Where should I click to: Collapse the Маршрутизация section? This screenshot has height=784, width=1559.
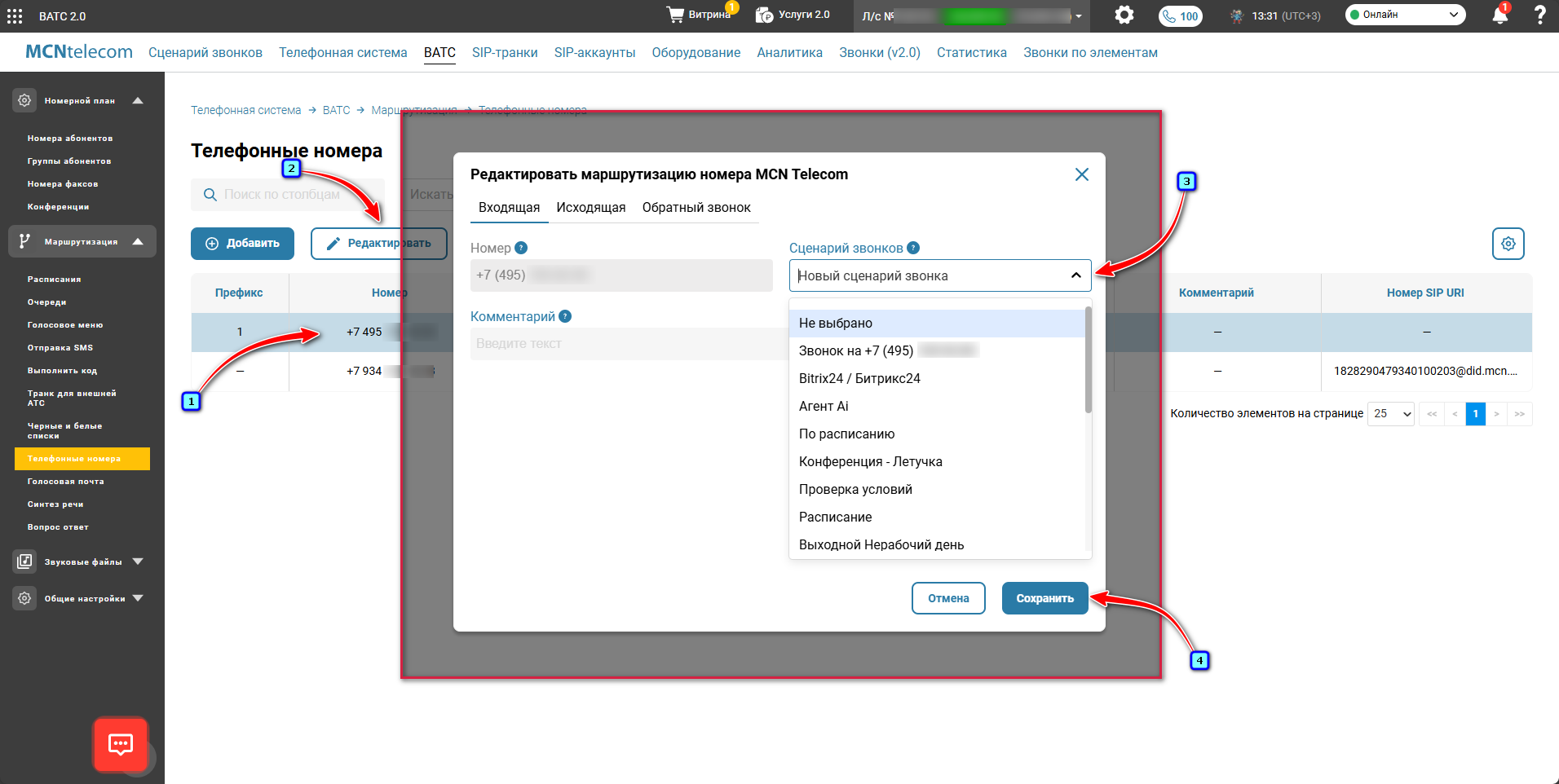point(138,242)
